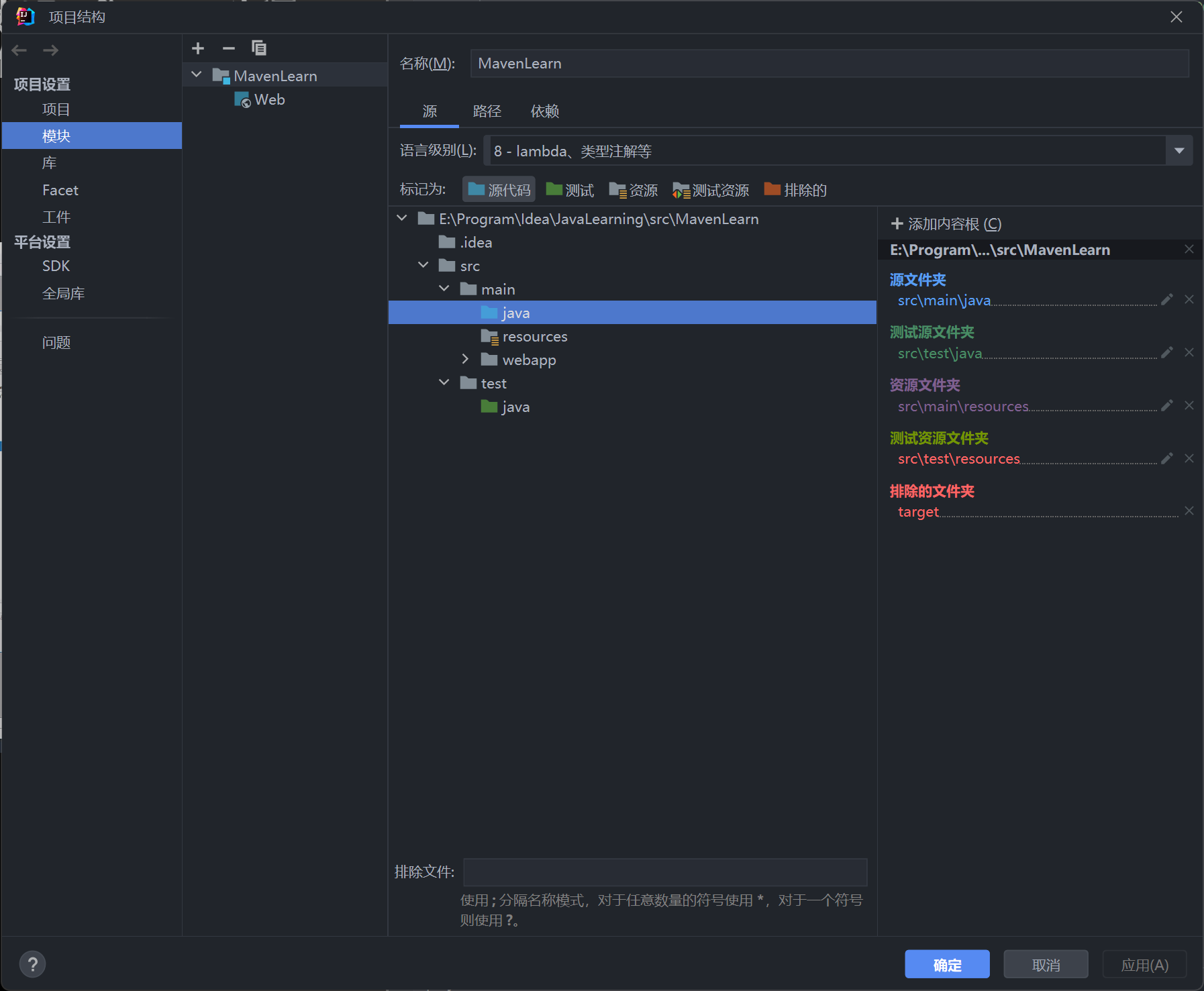
Task: Click the remove module minus icon
Action: pyautogui.click(x=228, y=48)
